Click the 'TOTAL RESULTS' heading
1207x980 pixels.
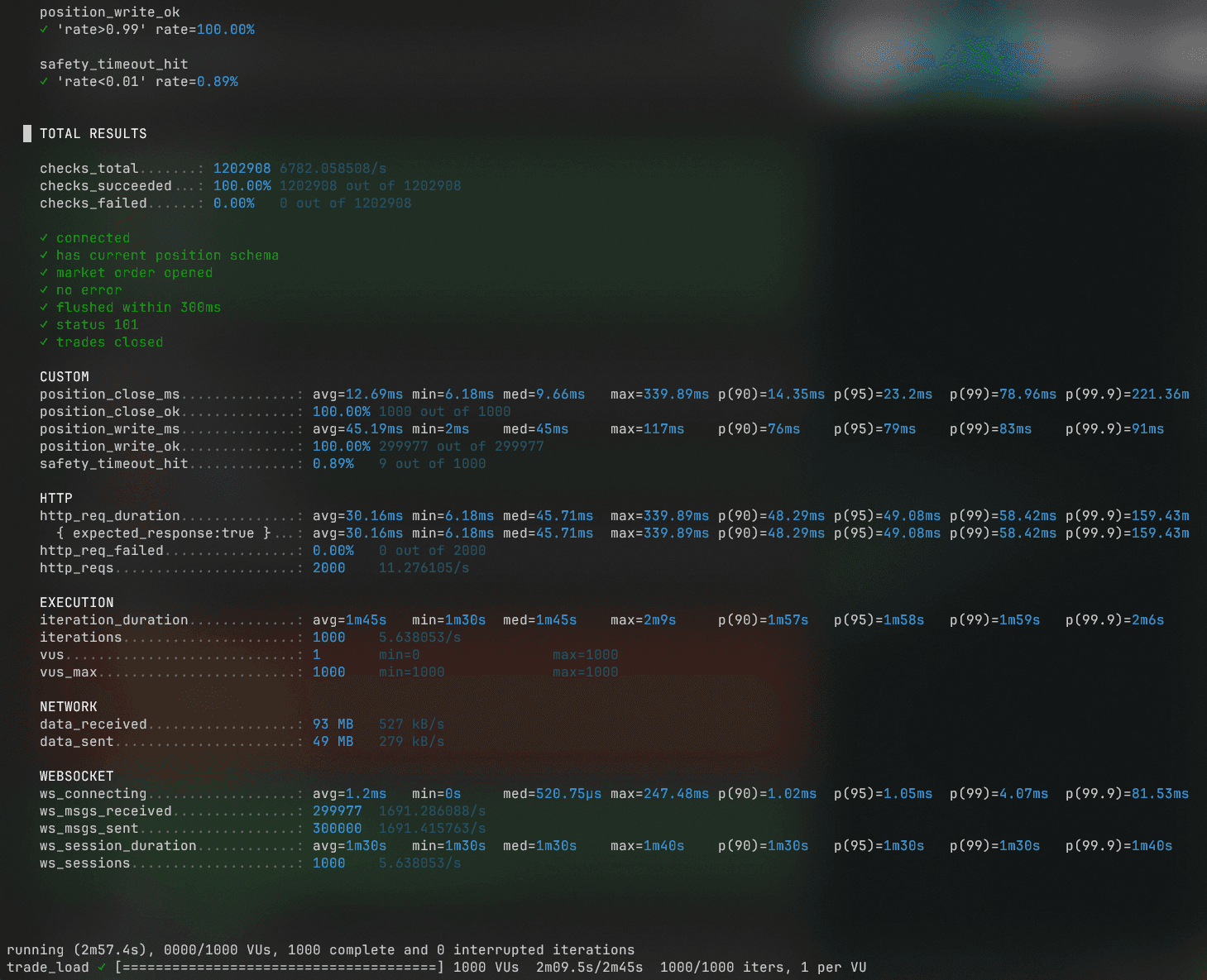[x=93, y=134]
